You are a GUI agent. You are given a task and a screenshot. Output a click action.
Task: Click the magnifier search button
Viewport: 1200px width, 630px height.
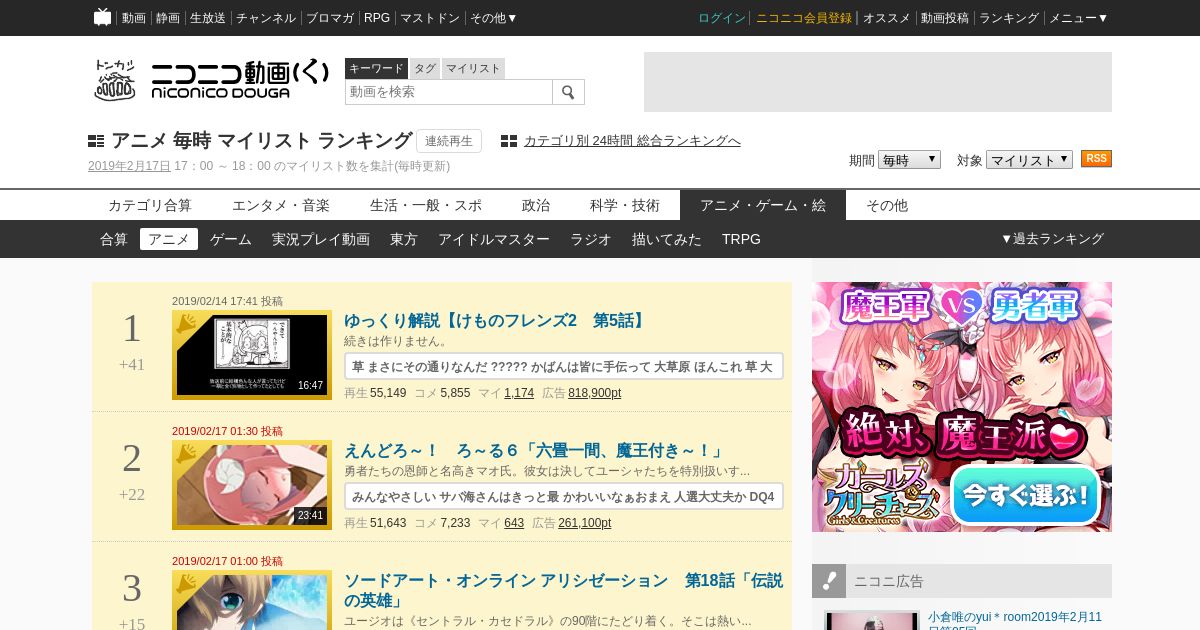pos(568,92)
